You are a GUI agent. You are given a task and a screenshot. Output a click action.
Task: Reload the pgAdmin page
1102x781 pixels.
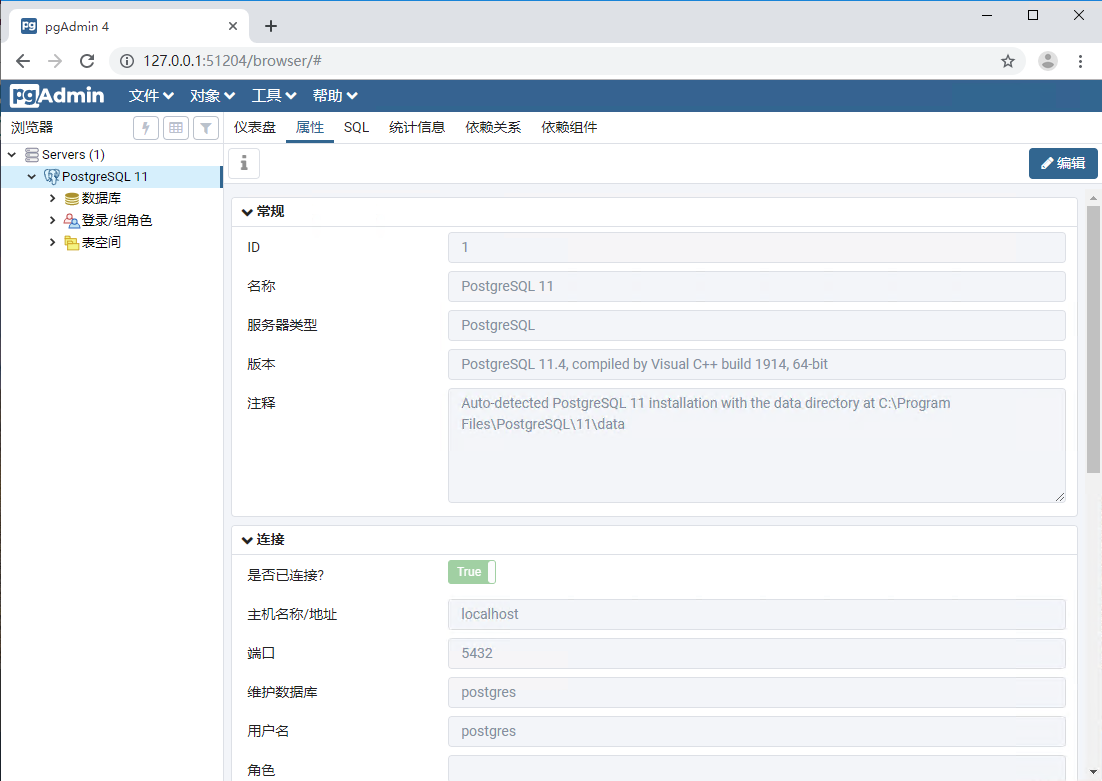pyautogui.click(x=87, y=61)
